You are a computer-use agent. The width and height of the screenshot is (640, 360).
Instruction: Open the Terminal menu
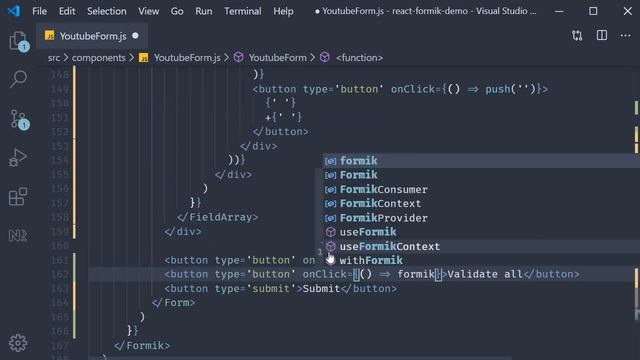(x=242, y=11)
